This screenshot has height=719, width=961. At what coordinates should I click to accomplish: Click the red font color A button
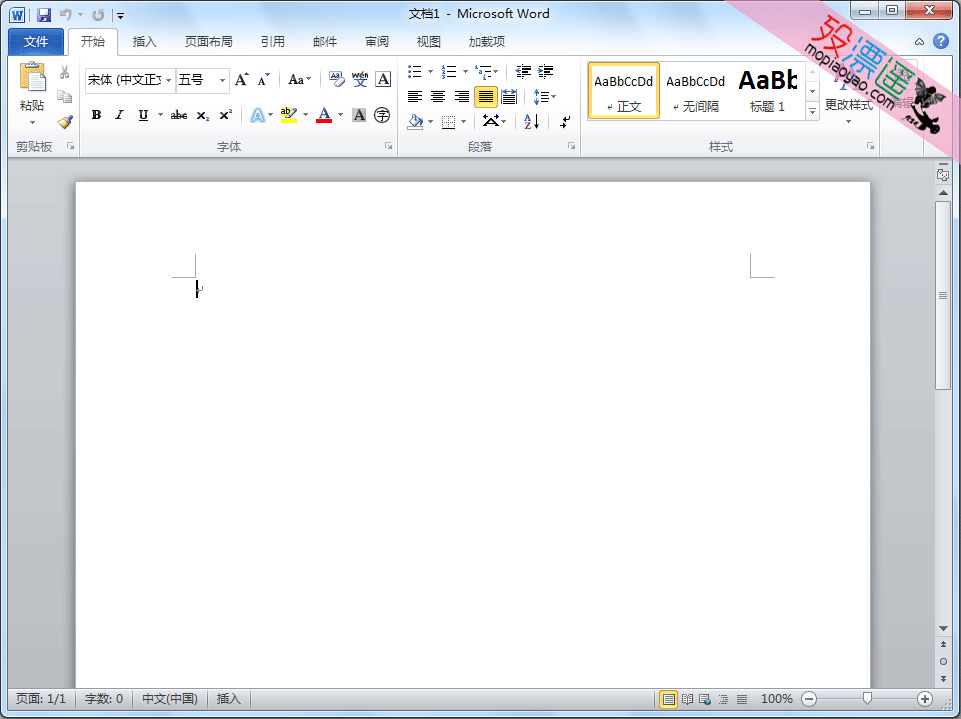click(x=324, y=115)
